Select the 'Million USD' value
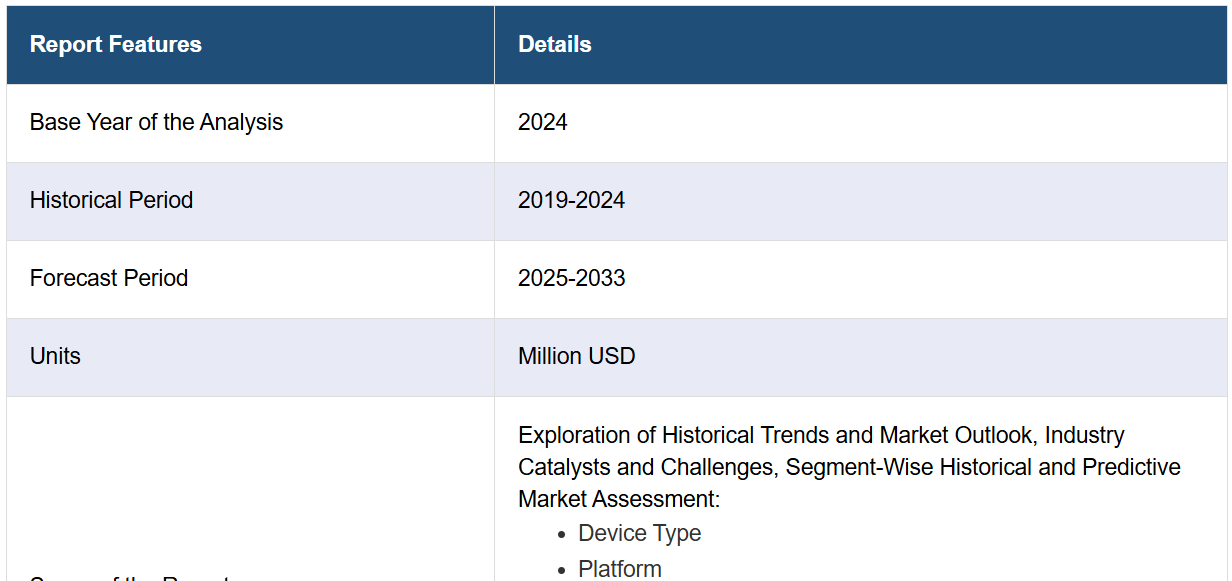 pos(577,356)
